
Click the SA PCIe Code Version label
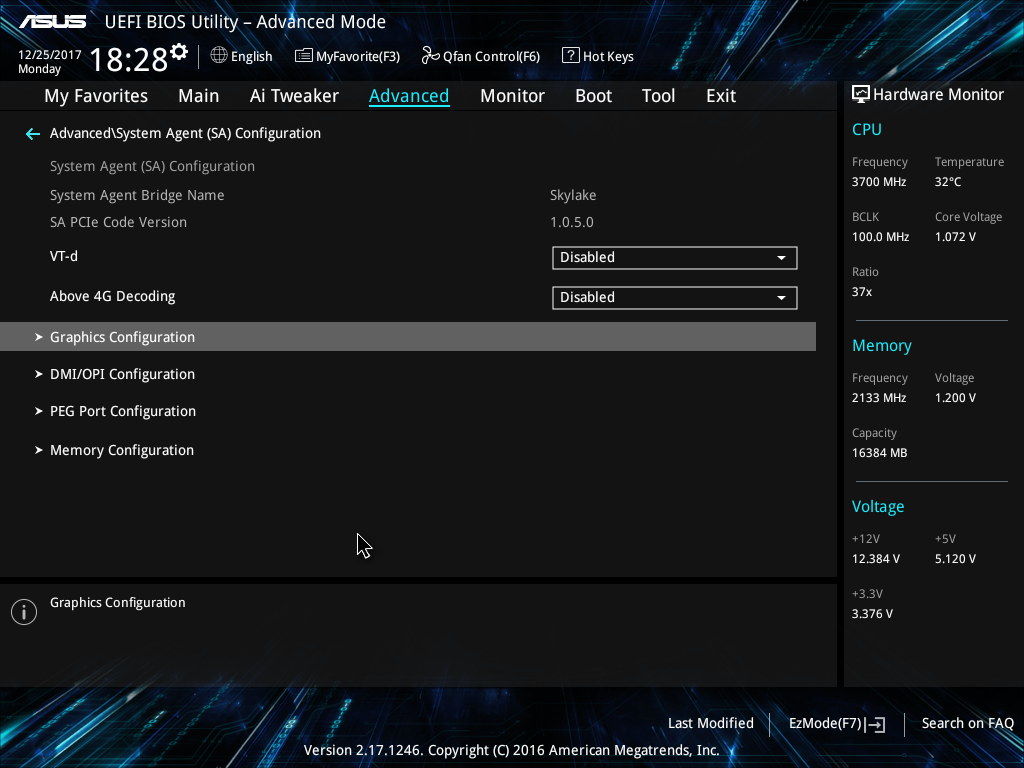[118, 222]
